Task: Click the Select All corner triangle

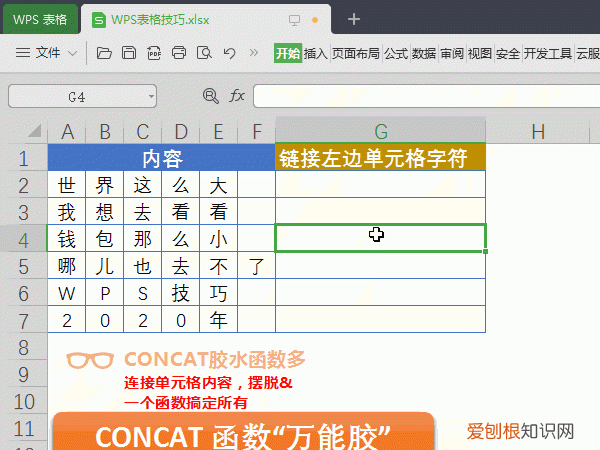Action: [35, 131]
